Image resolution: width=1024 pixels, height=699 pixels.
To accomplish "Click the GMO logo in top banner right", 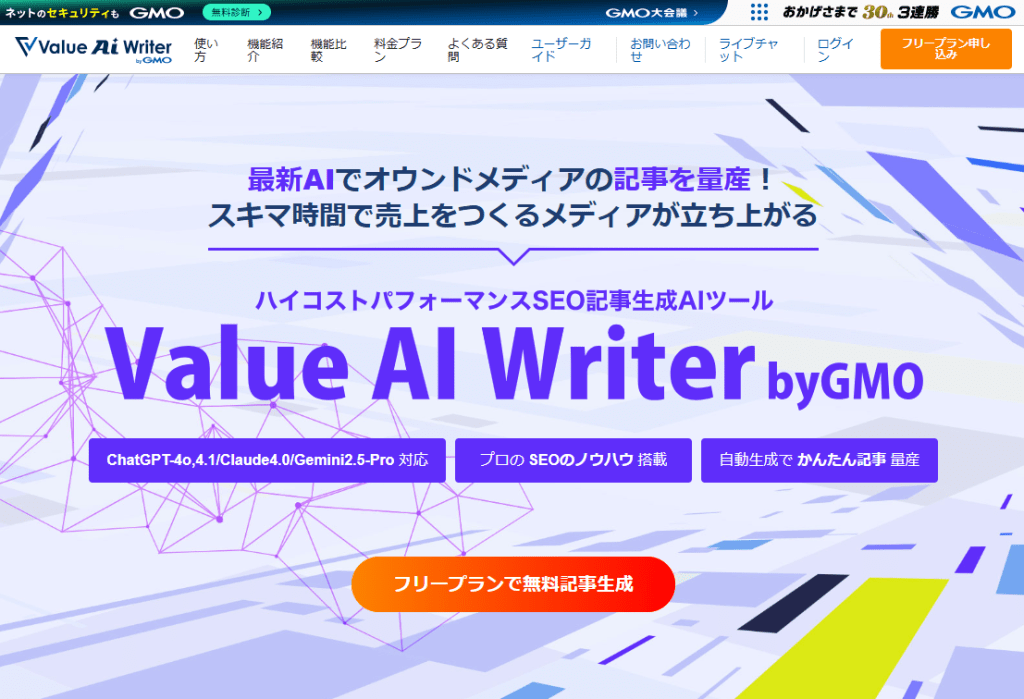I will coord(982,12).
